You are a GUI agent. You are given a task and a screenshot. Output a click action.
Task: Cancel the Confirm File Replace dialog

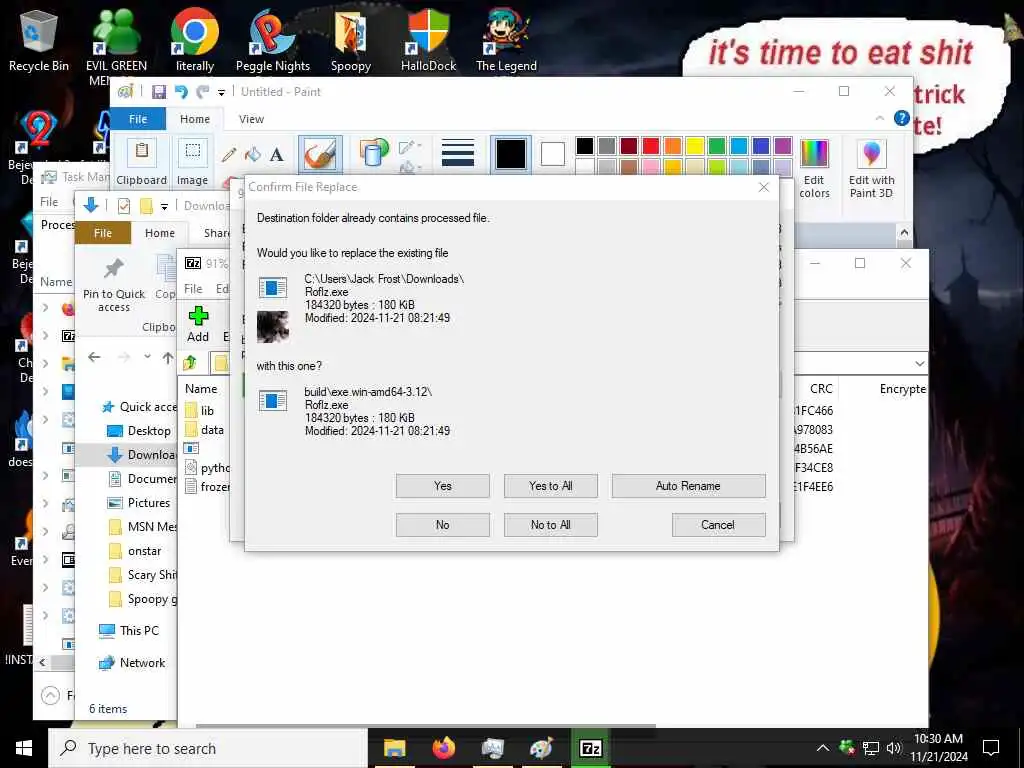pos(718,525)
